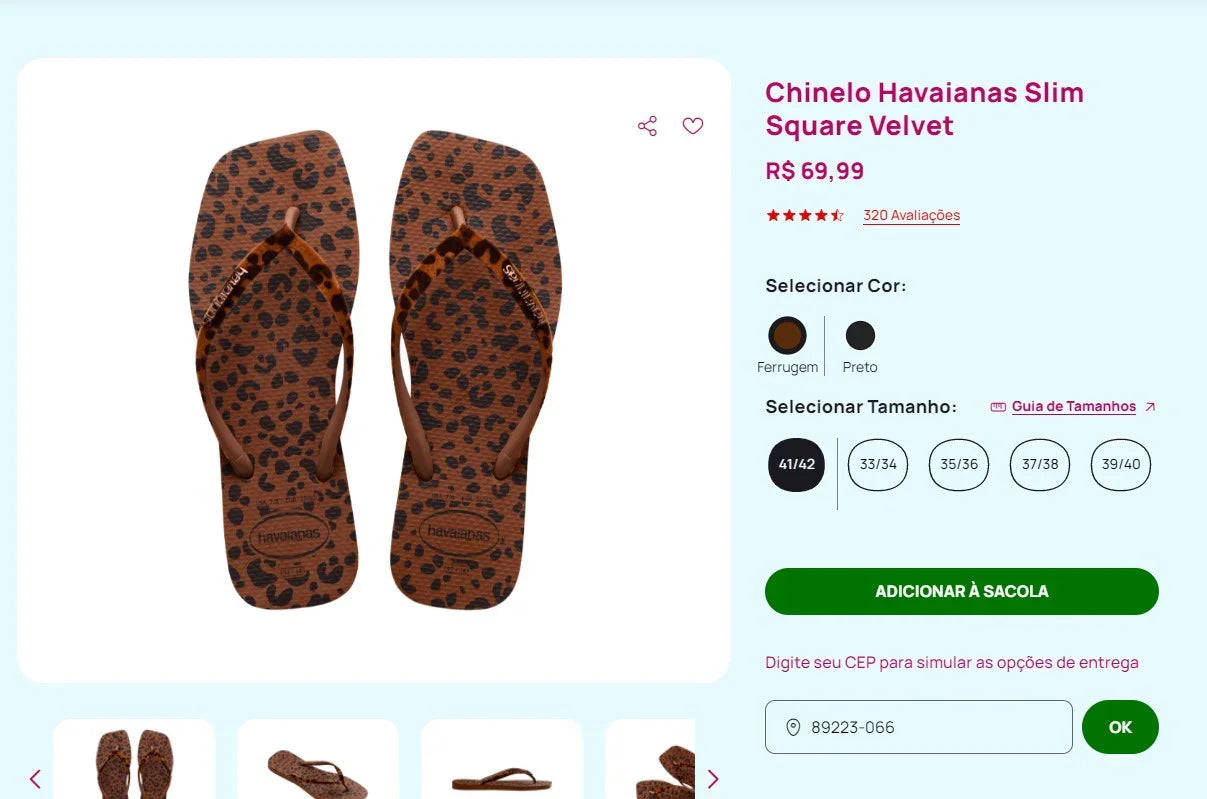Click the share icon above the product image
The height and width of the screenshot is (799, 1207).
click(x=647, y=125)
